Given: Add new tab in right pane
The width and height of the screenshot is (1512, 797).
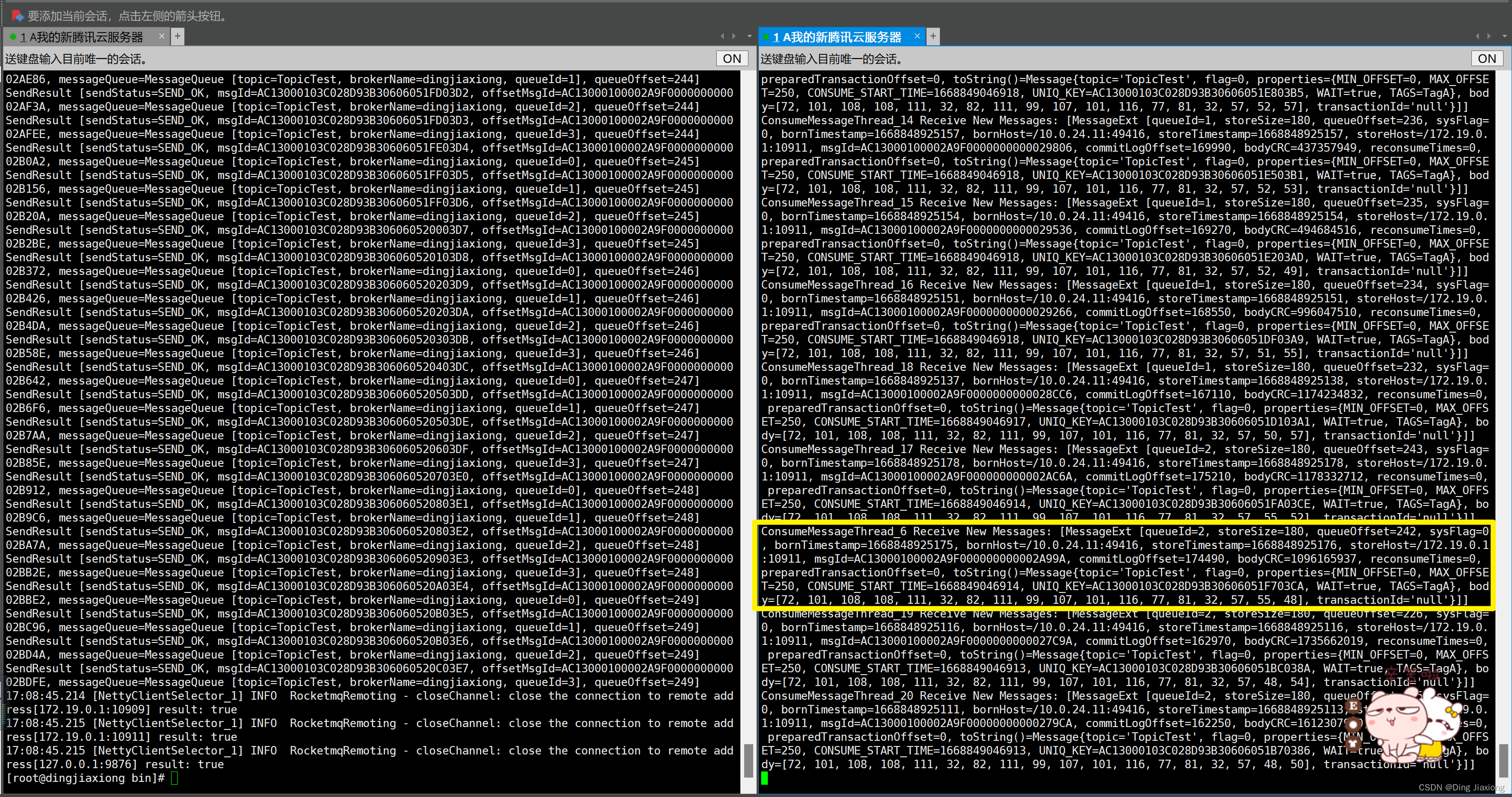Looking at the screenshot, I should pos(933,37).
